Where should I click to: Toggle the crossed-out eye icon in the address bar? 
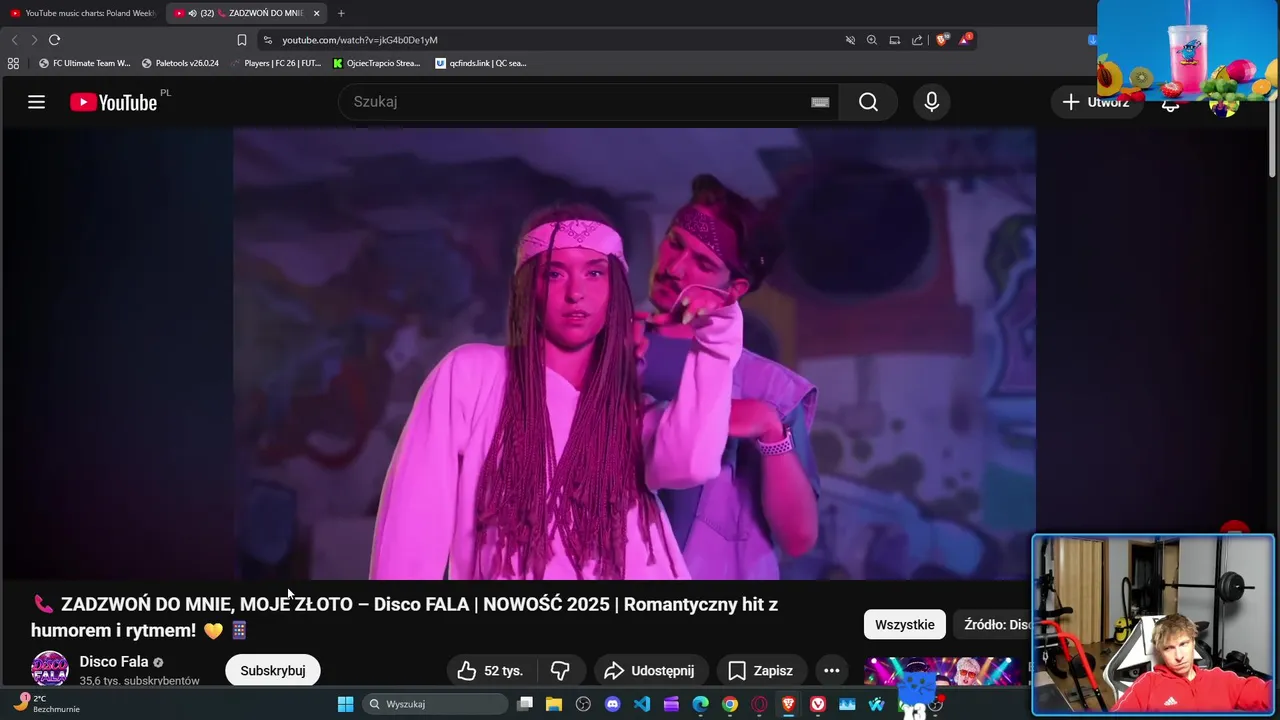click(850, 40)
